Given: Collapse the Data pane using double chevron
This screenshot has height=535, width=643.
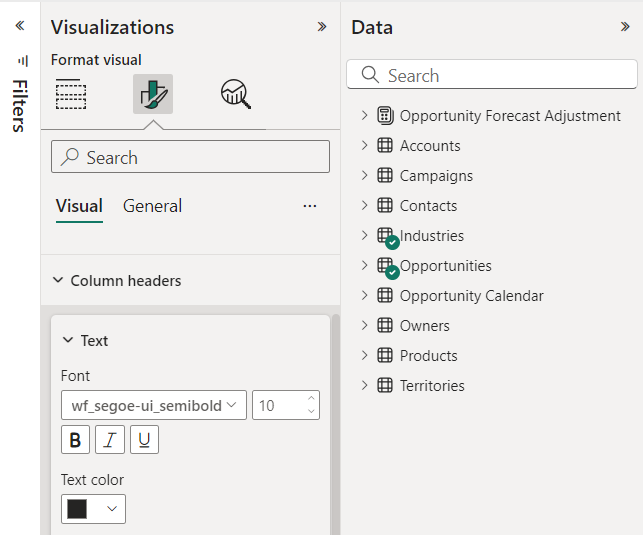Looking at the screenshot, I should (625, 27).
